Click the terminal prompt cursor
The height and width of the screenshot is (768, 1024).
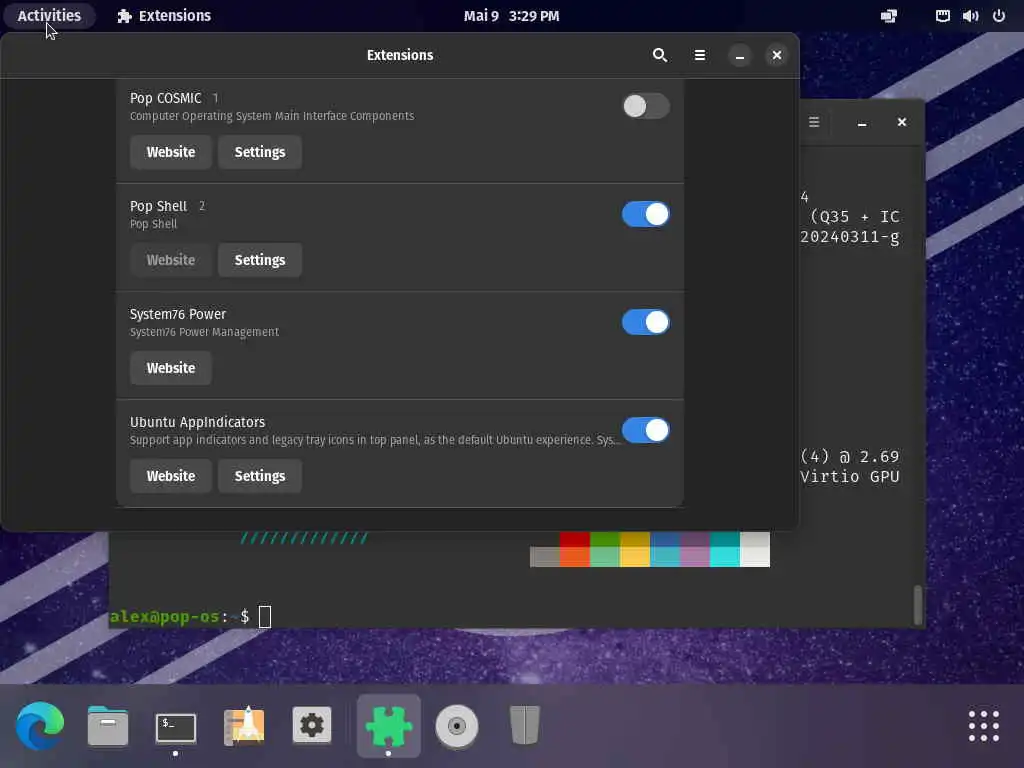pos(264,616)
